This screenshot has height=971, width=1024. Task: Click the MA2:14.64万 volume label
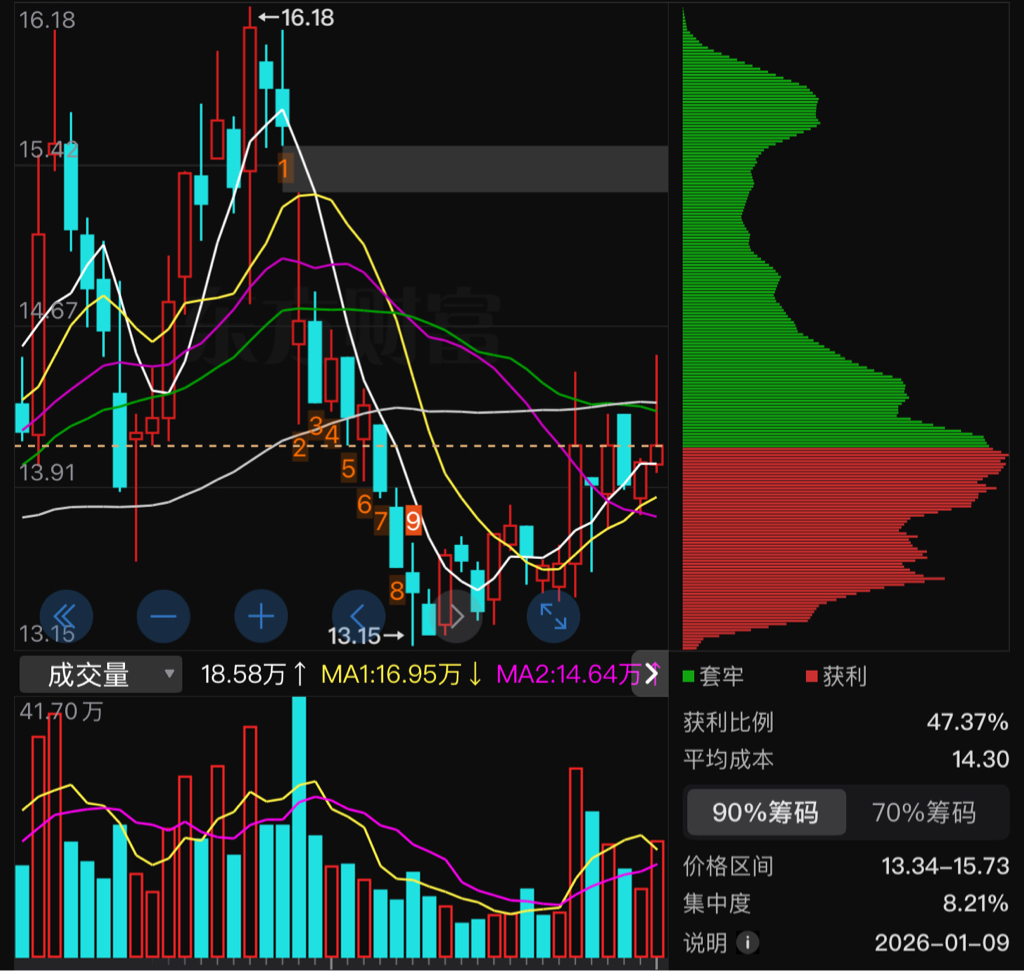[x=568, y=675]
